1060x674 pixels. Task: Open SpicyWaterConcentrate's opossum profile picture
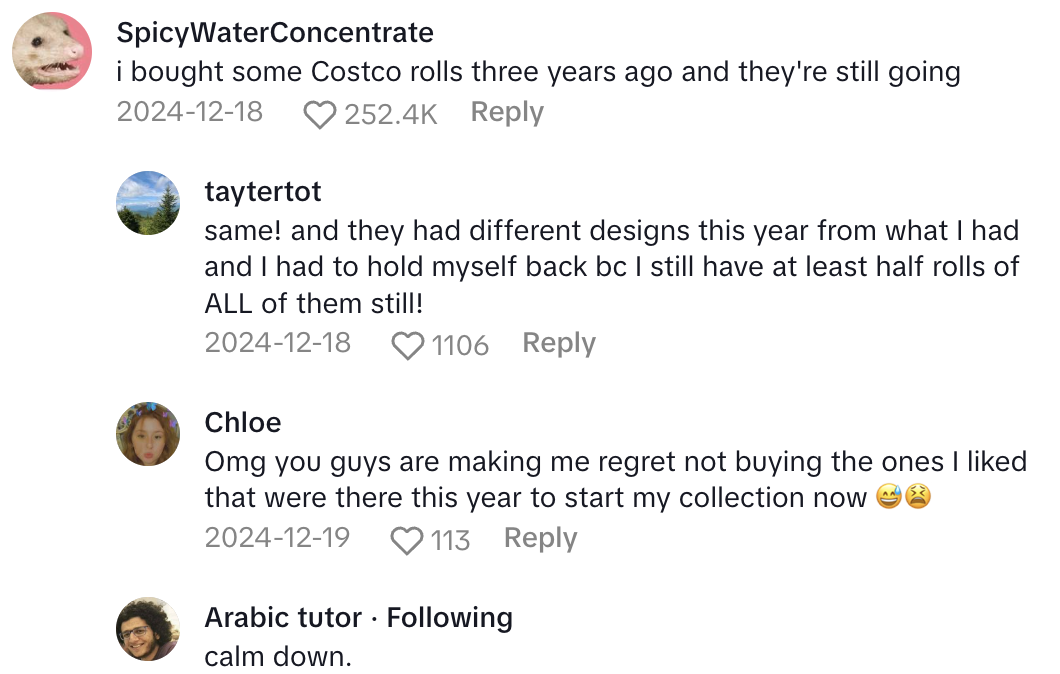[52, 51]
